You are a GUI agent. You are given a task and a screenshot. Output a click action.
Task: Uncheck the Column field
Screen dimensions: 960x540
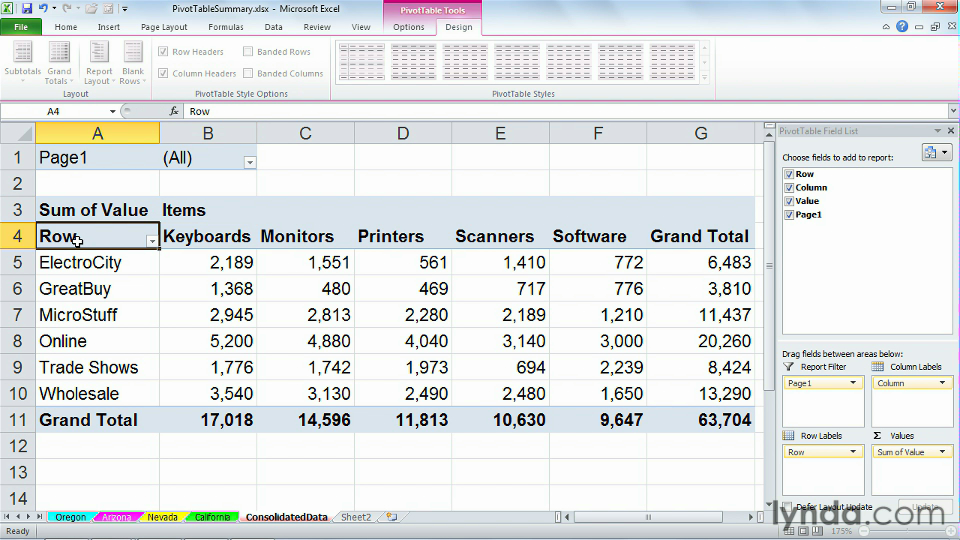[x=789, y=188]
